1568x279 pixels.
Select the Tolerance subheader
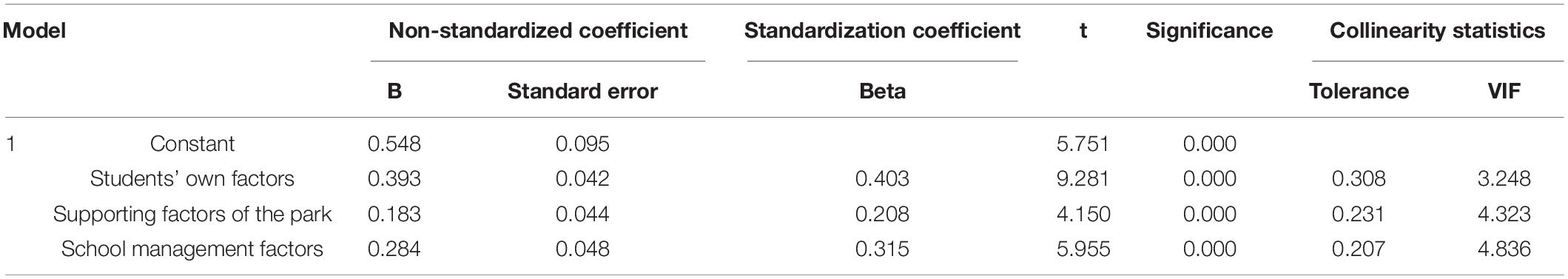(1359, 92)
